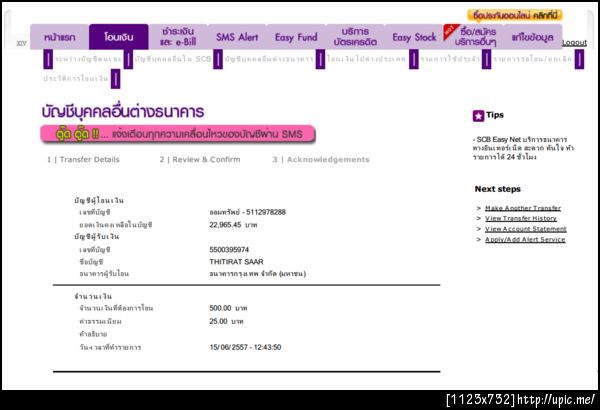
Task: Open the บริการบัตรเครดิต credit card tab
Action: (355, 37)
